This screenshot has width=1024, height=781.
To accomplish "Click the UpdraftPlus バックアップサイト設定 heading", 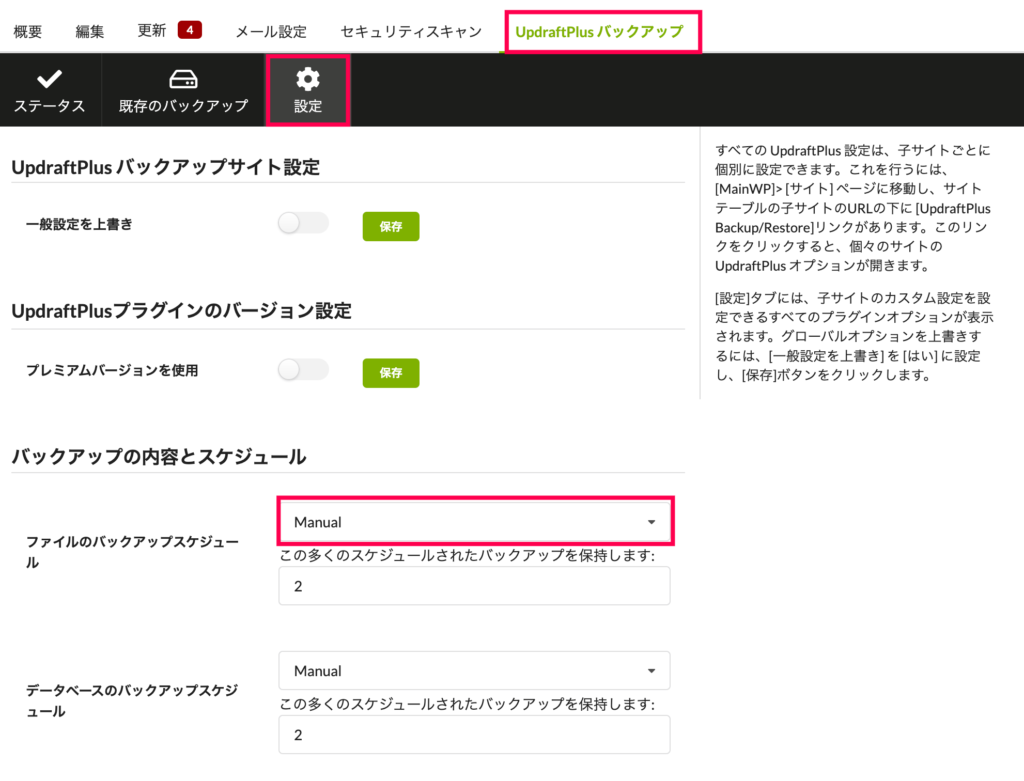I will (165, 167).
